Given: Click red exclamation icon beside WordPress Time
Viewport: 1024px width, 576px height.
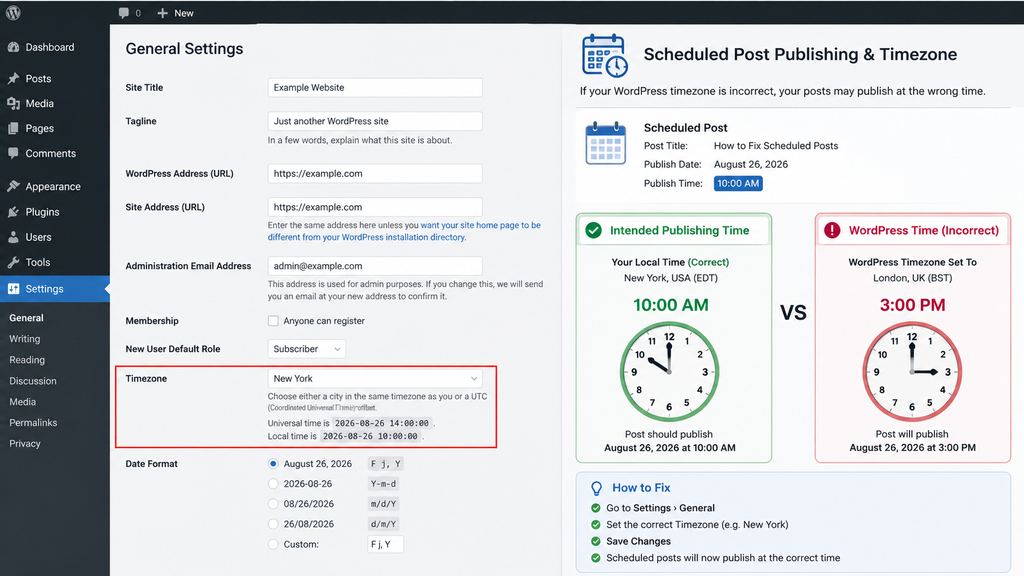Looking at the screenshot, I should [832, 230].
